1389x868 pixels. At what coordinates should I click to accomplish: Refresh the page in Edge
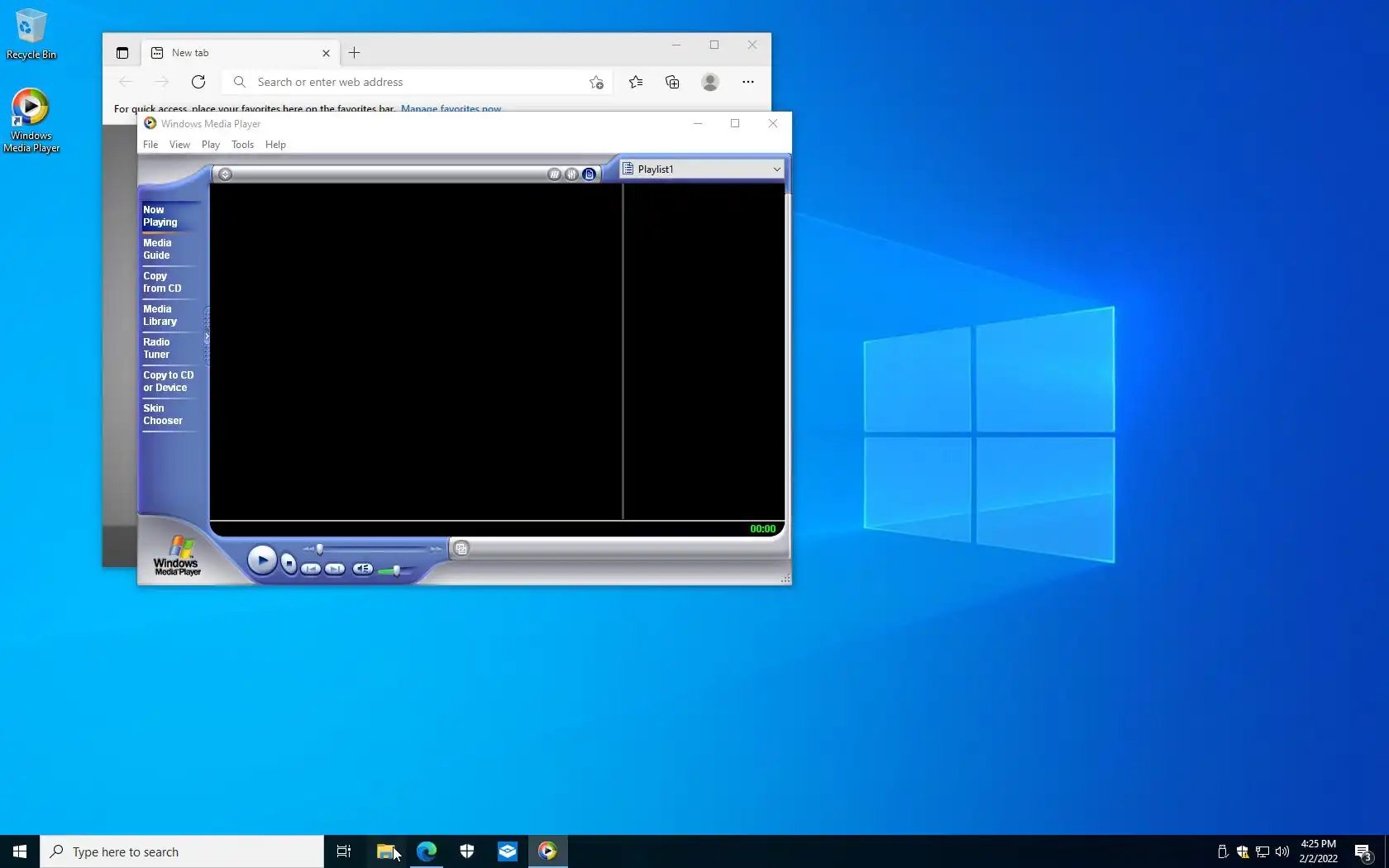(198, 82)
